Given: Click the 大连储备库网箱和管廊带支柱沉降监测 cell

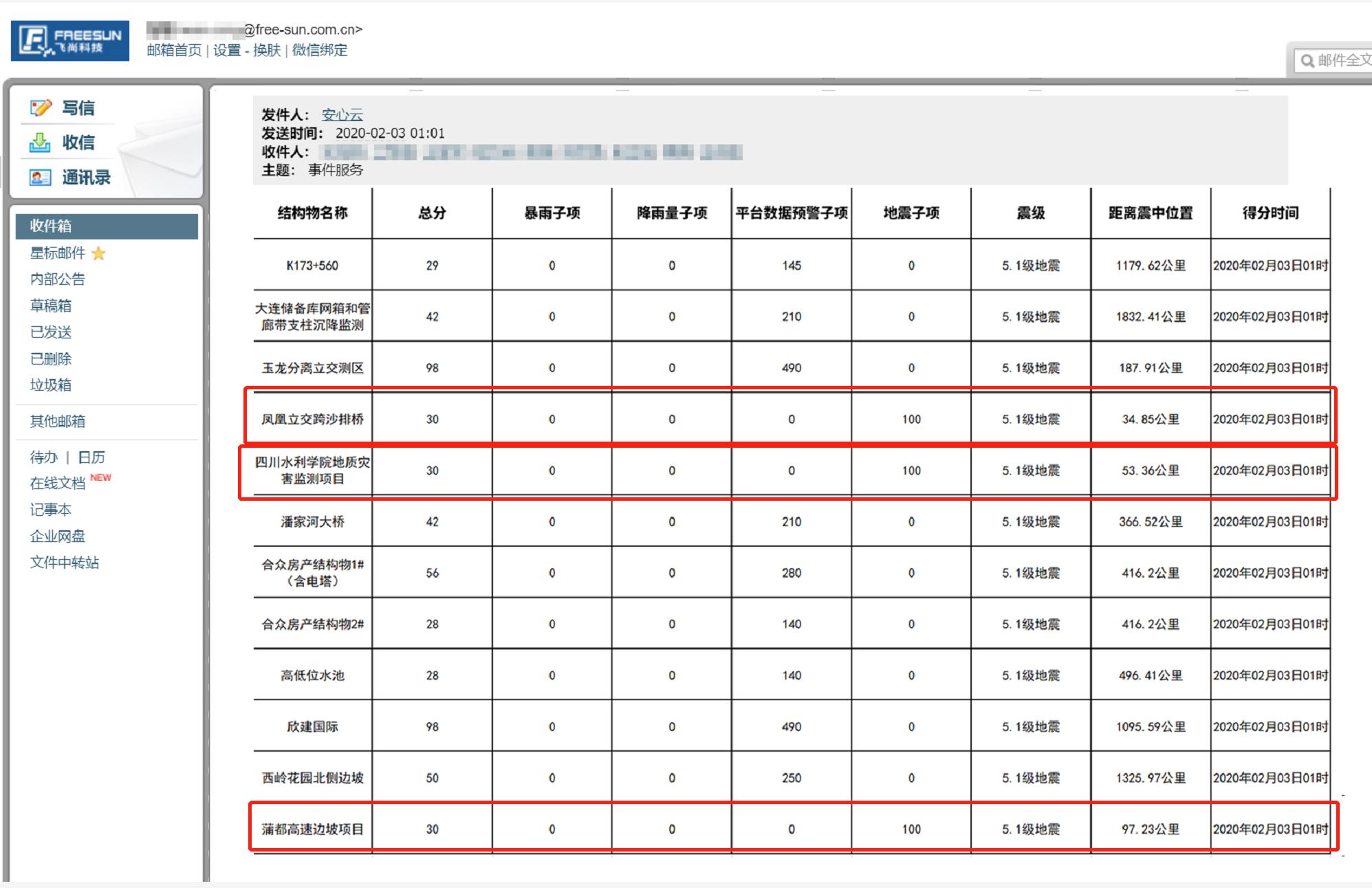Looking at the screenshot, I should click(313, 316).
